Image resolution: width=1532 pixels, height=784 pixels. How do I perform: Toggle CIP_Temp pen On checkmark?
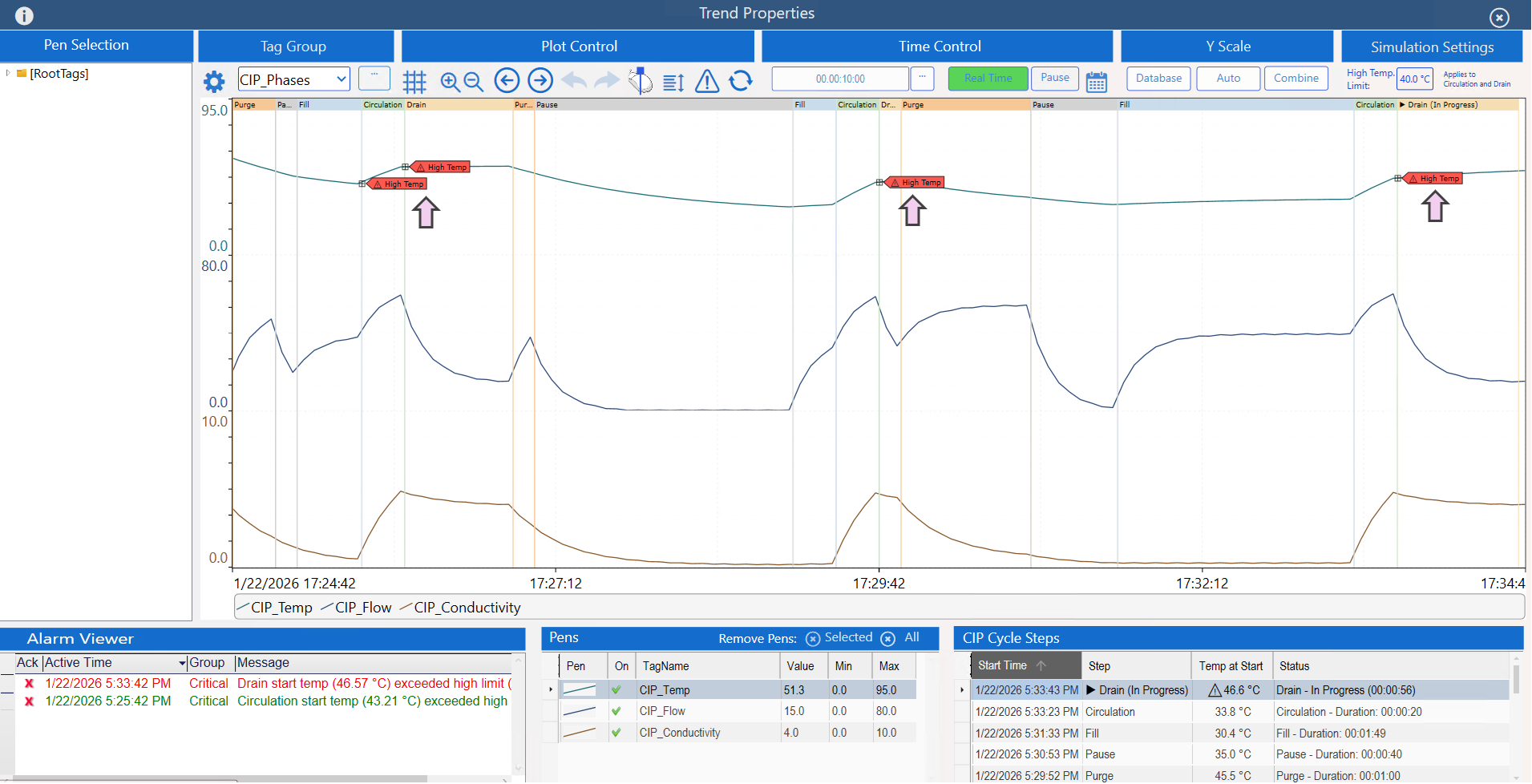pyautogui.click(x=616, y=689)
